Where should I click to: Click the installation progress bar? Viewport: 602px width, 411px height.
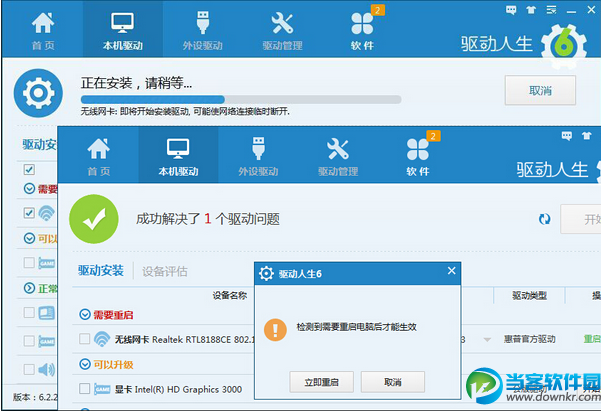pos(241,99)
